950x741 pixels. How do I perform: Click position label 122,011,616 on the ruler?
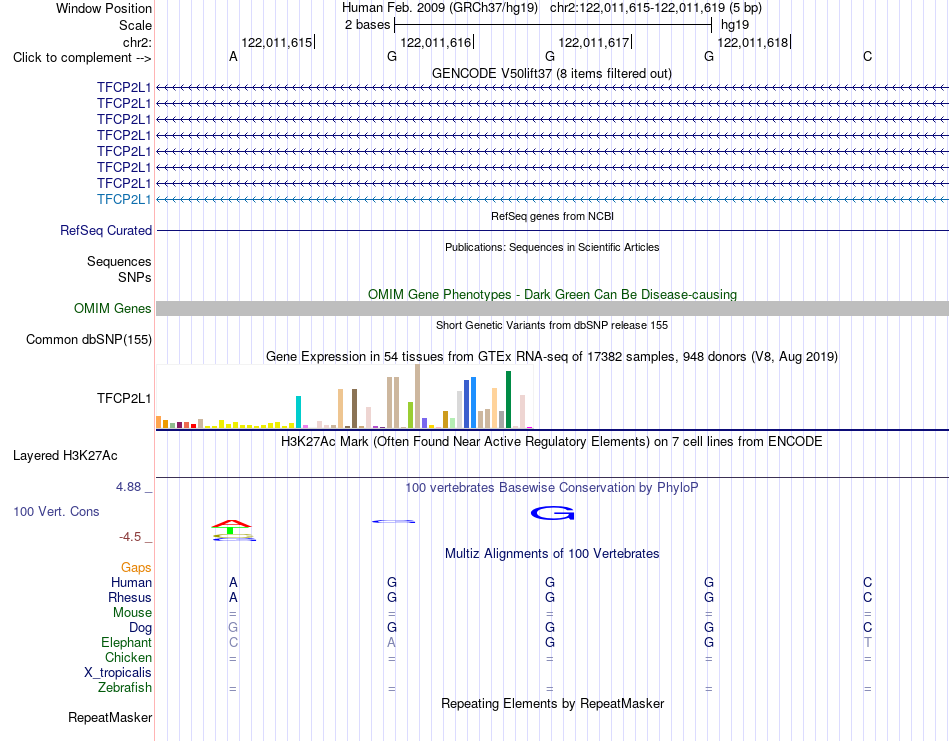(436, 42)
